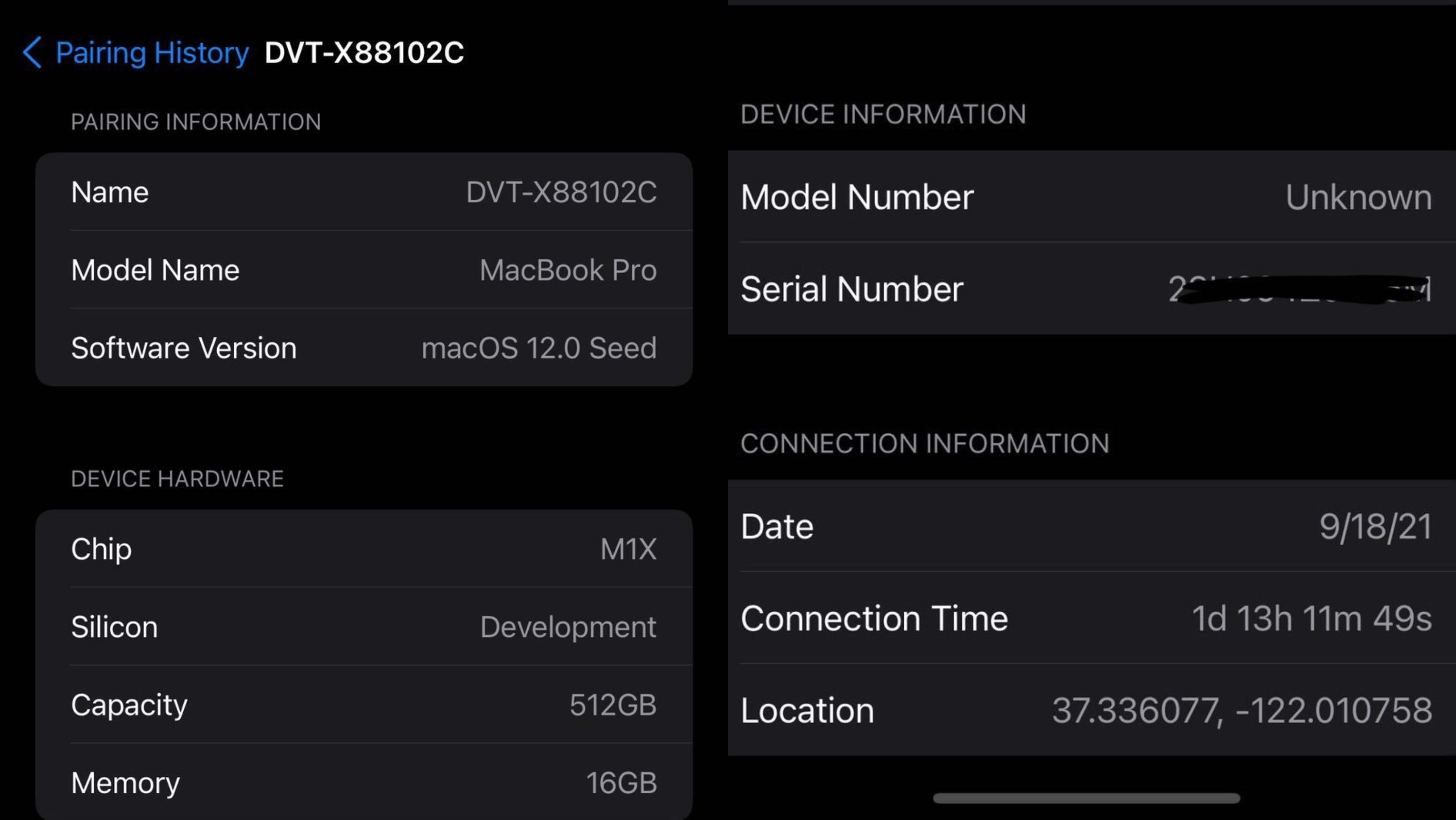Select the Name row in Pairing Information
Image resolution: width=1456 pixels, height=820 pixels.
pyautogui.click(x=364, y=192)
